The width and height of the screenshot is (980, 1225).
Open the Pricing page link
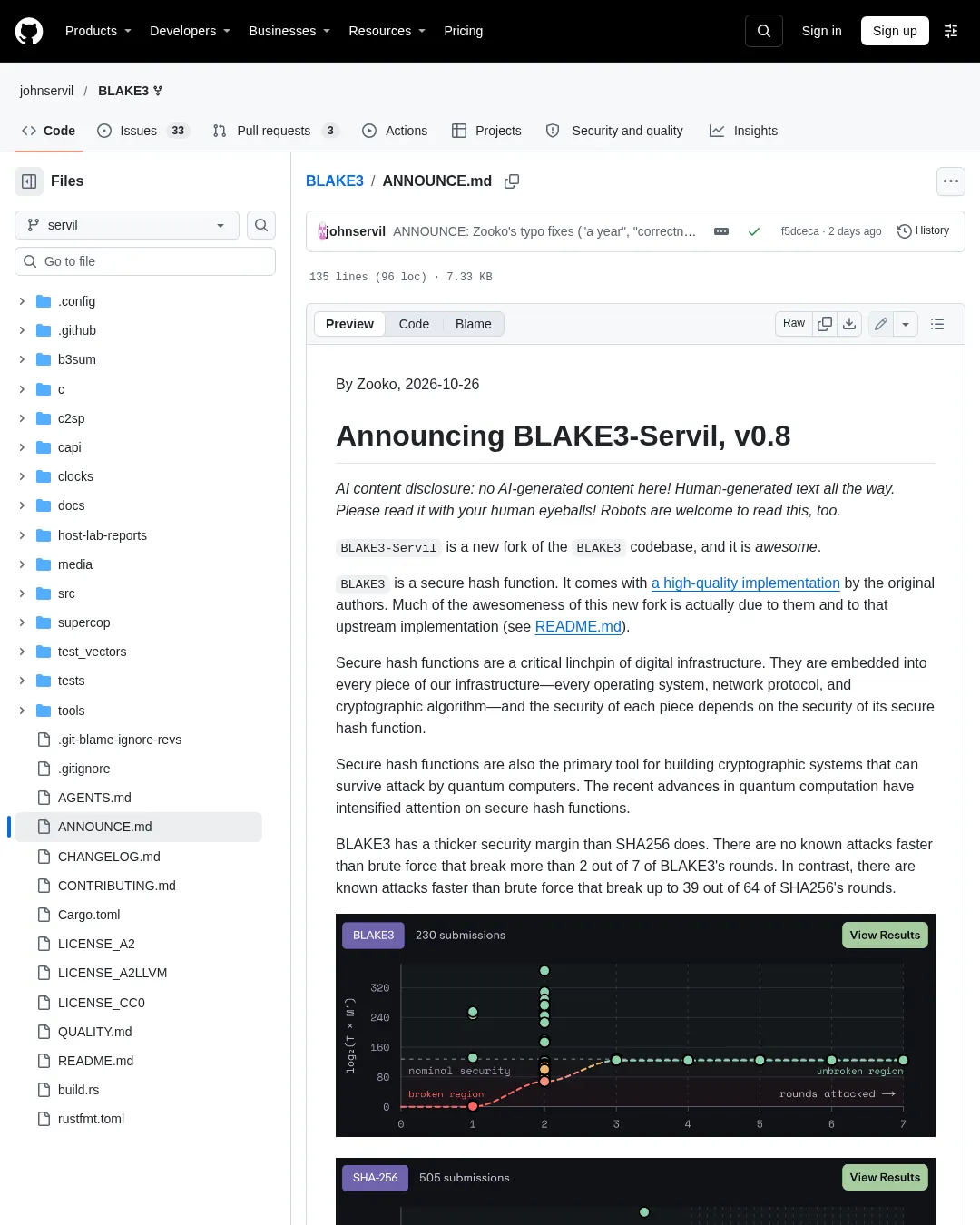pyautogui.click(x=464, y=31)
